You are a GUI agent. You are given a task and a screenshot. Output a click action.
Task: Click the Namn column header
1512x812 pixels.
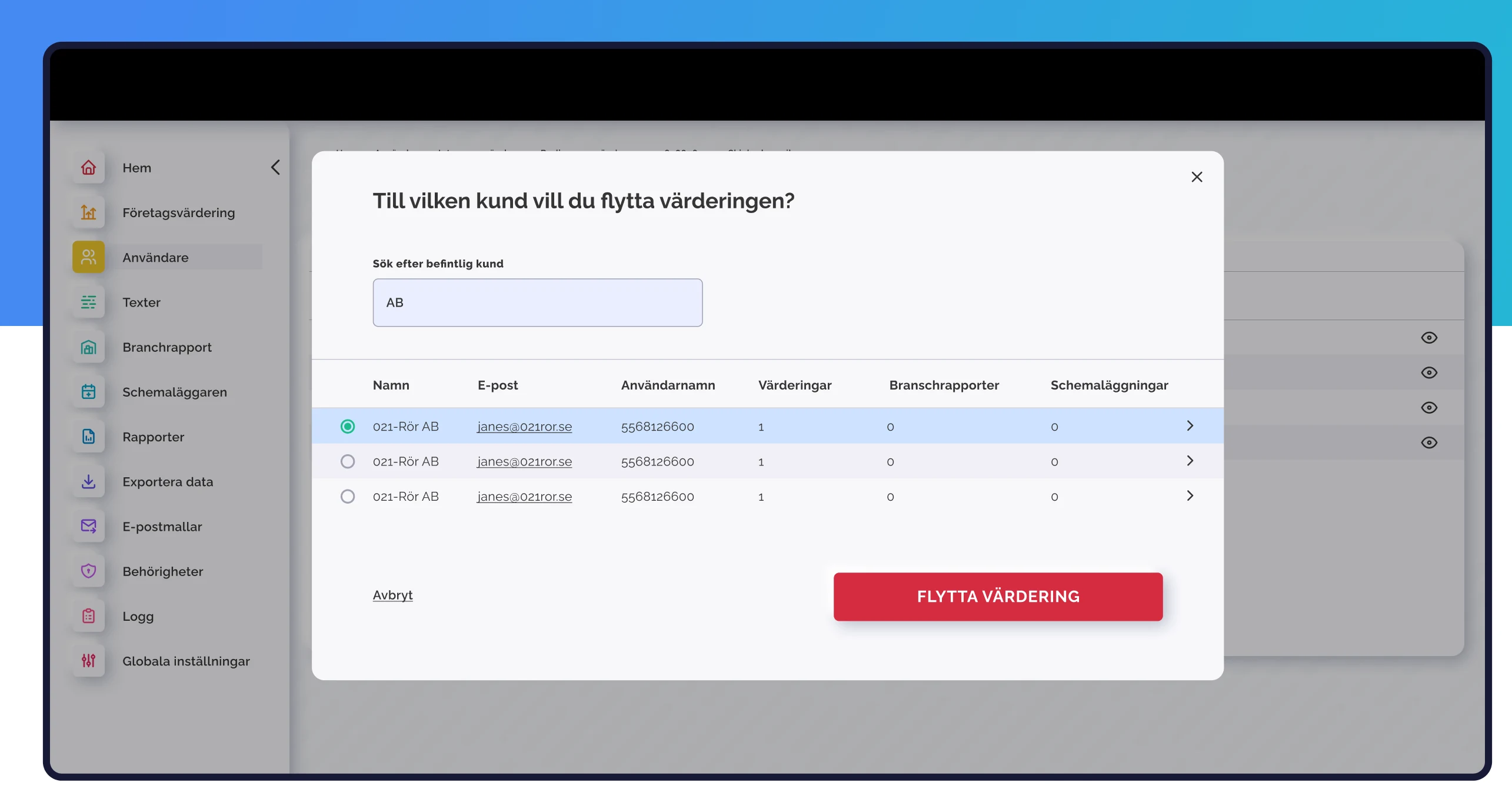pos(391,385)
